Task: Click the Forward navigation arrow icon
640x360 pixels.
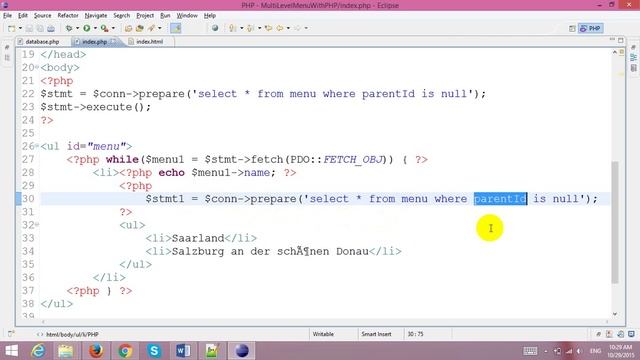Action: pos(297,28)
